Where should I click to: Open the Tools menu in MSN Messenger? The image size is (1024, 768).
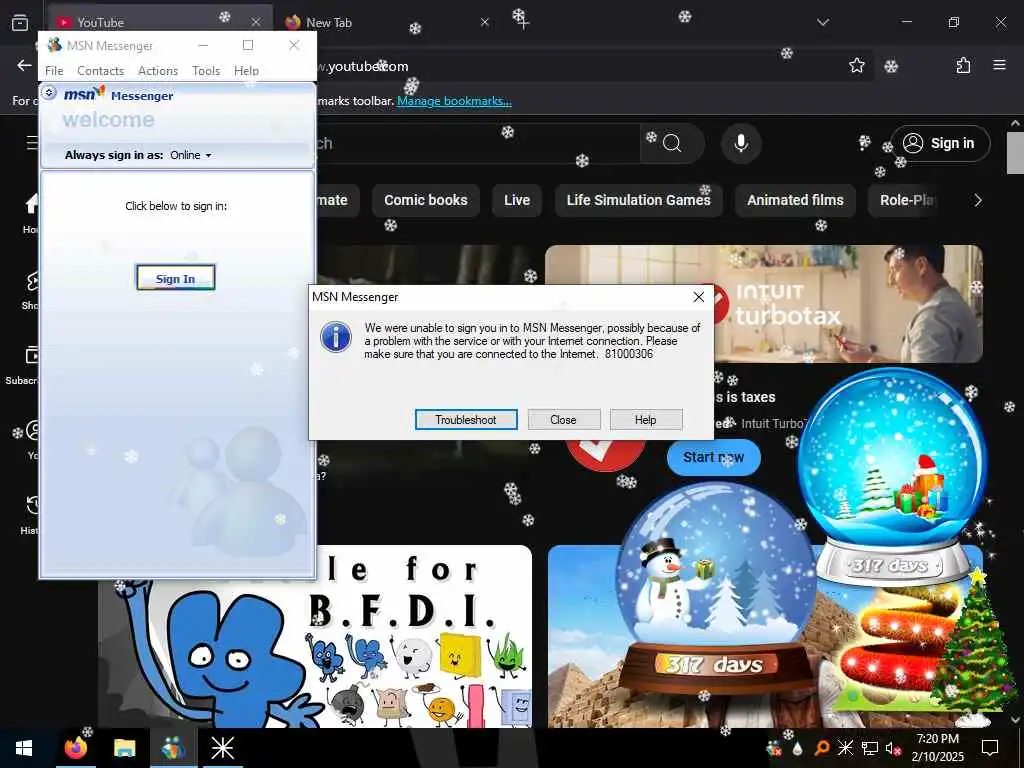[206, 71]
